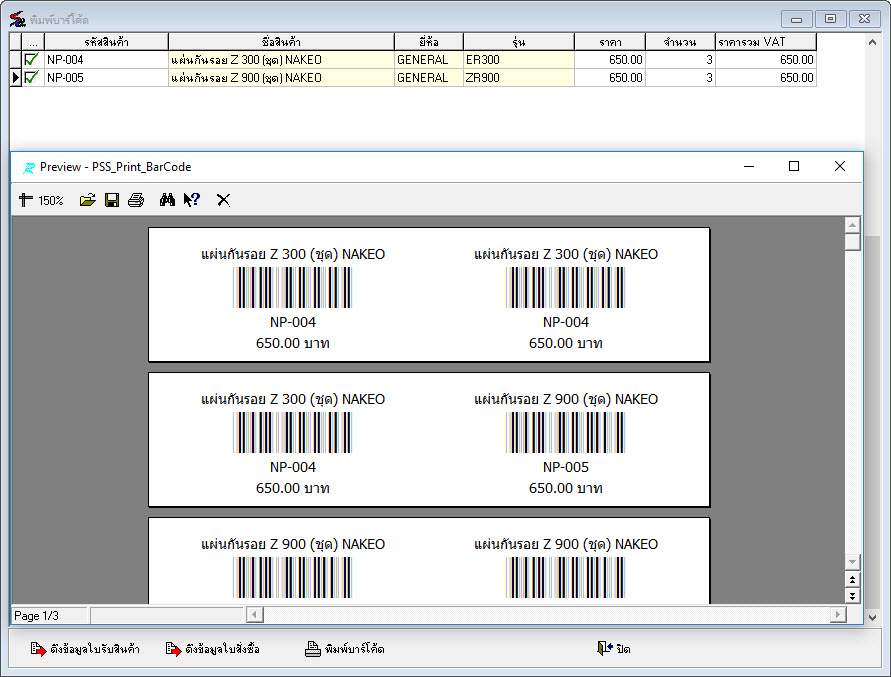Click the What's This help pointer icon
Viewport: 891px width, 677px height.
coord(191,200)
